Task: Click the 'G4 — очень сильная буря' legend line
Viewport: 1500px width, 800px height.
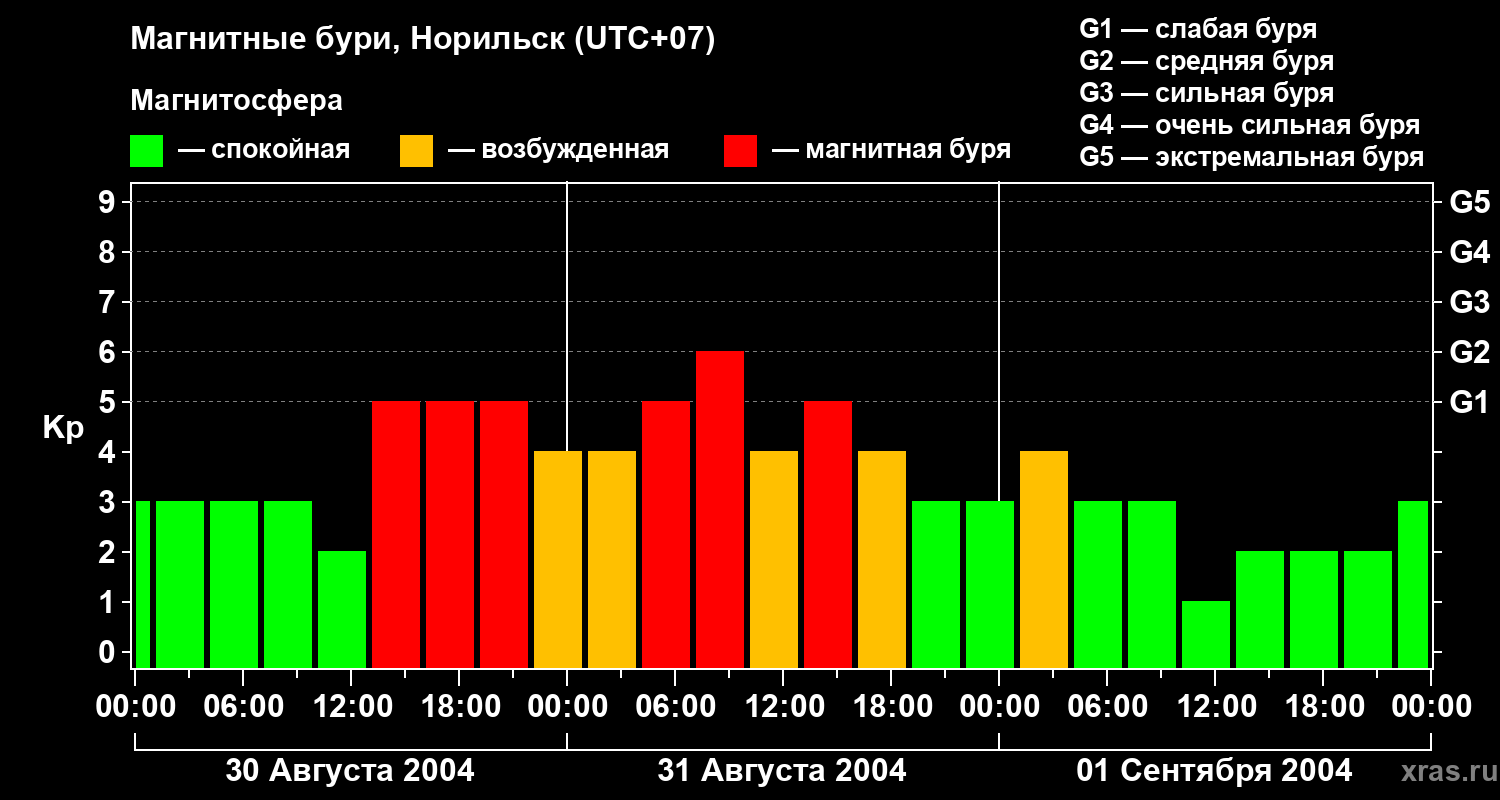Action: click(1249, 125)
